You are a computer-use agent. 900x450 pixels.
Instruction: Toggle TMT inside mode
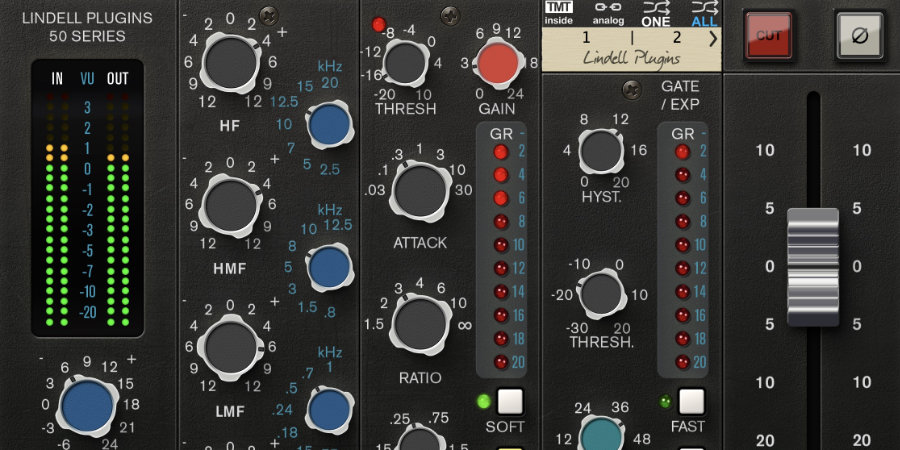558,13
